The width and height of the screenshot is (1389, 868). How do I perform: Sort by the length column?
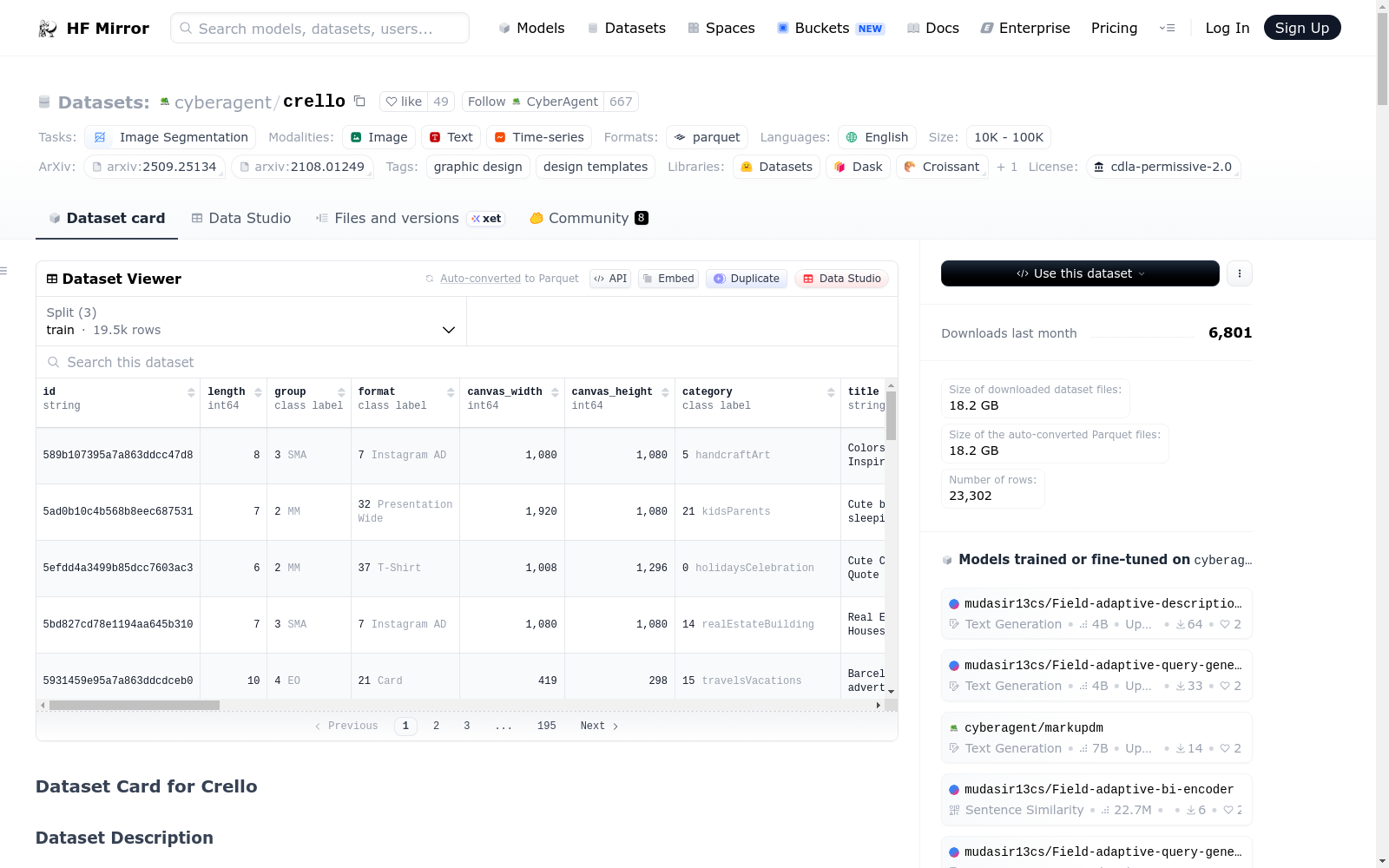[x=258, y=393]
